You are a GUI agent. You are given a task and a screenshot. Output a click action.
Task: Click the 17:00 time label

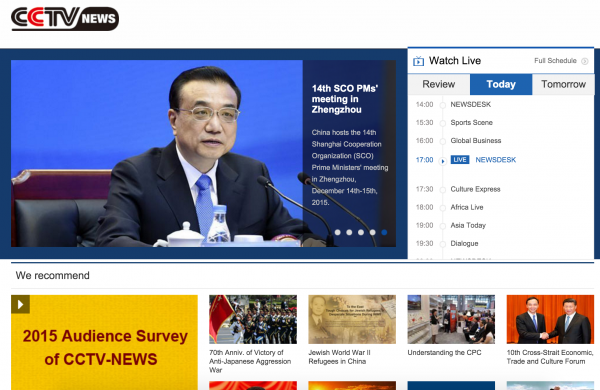click(424, 160)
